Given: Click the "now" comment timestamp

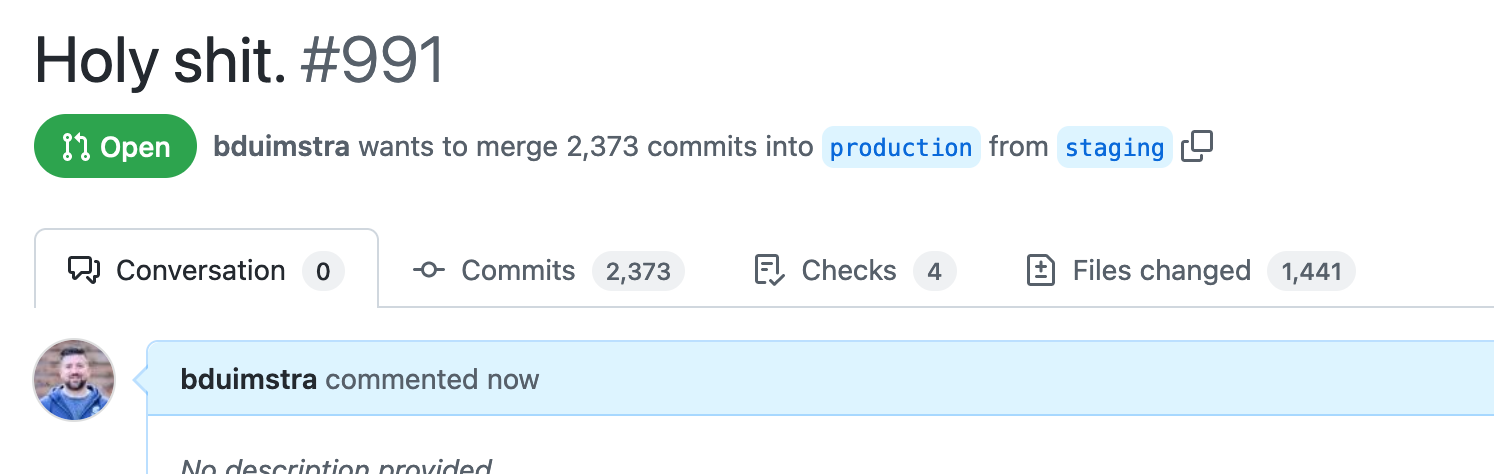Looking at the screenshot, I should point(513,379).
